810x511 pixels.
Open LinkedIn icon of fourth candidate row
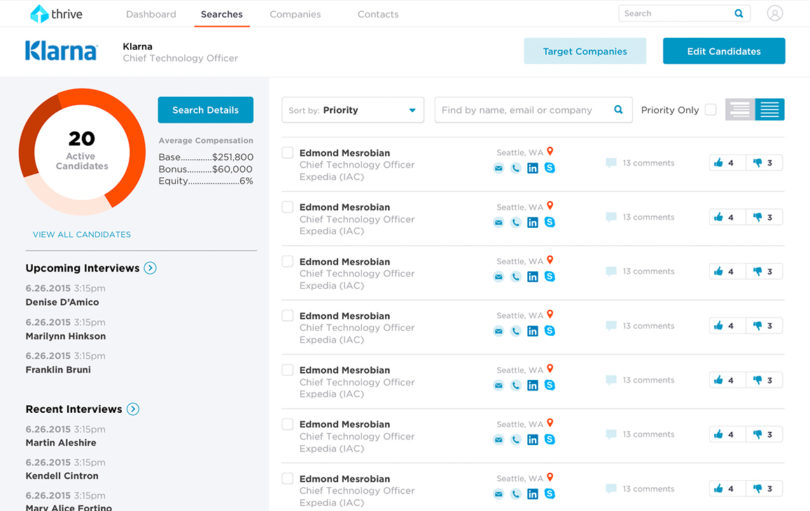(x=533, y=331)
